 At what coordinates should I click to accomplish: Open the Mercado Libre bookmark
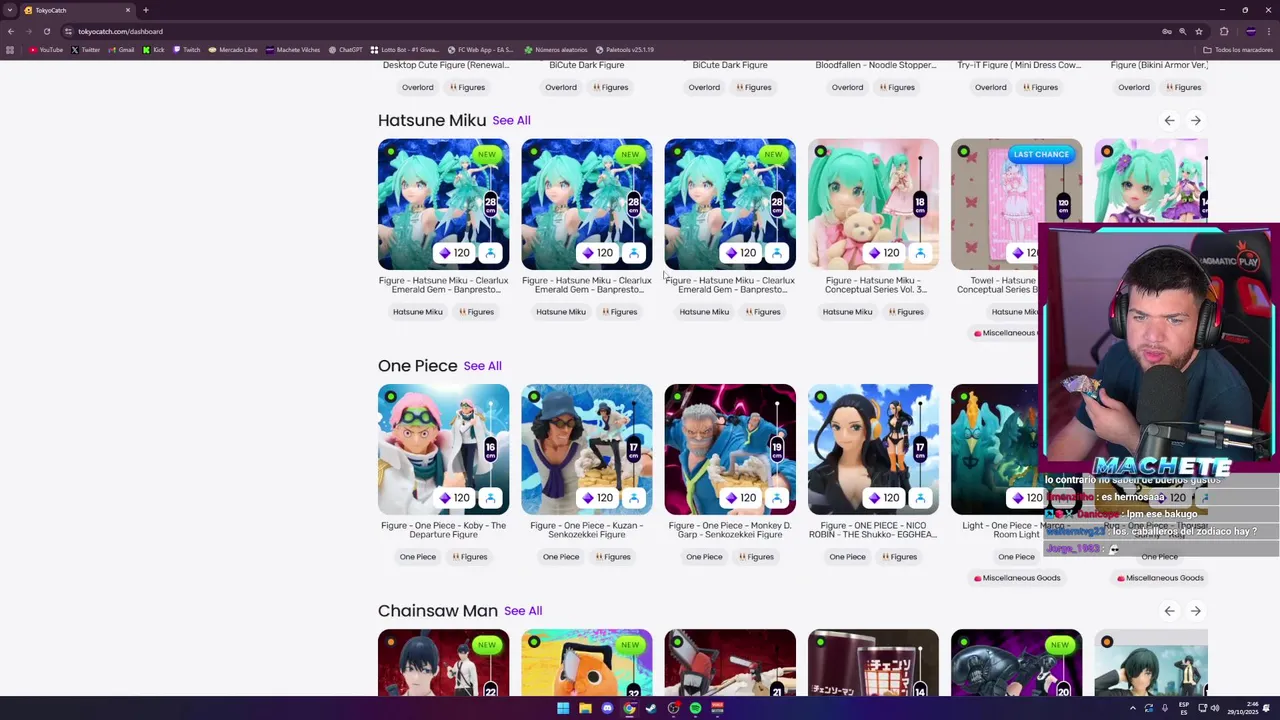(233, 50)
